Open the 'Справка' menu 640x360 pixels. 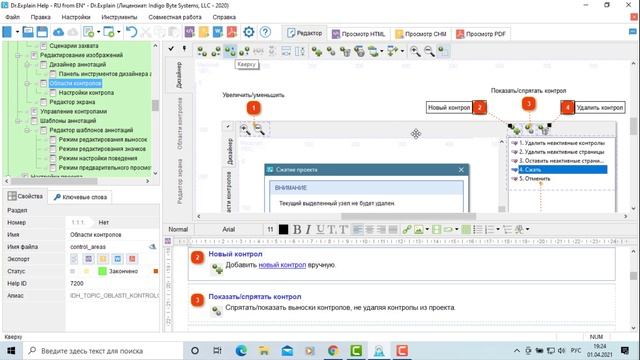click(224, 17)
